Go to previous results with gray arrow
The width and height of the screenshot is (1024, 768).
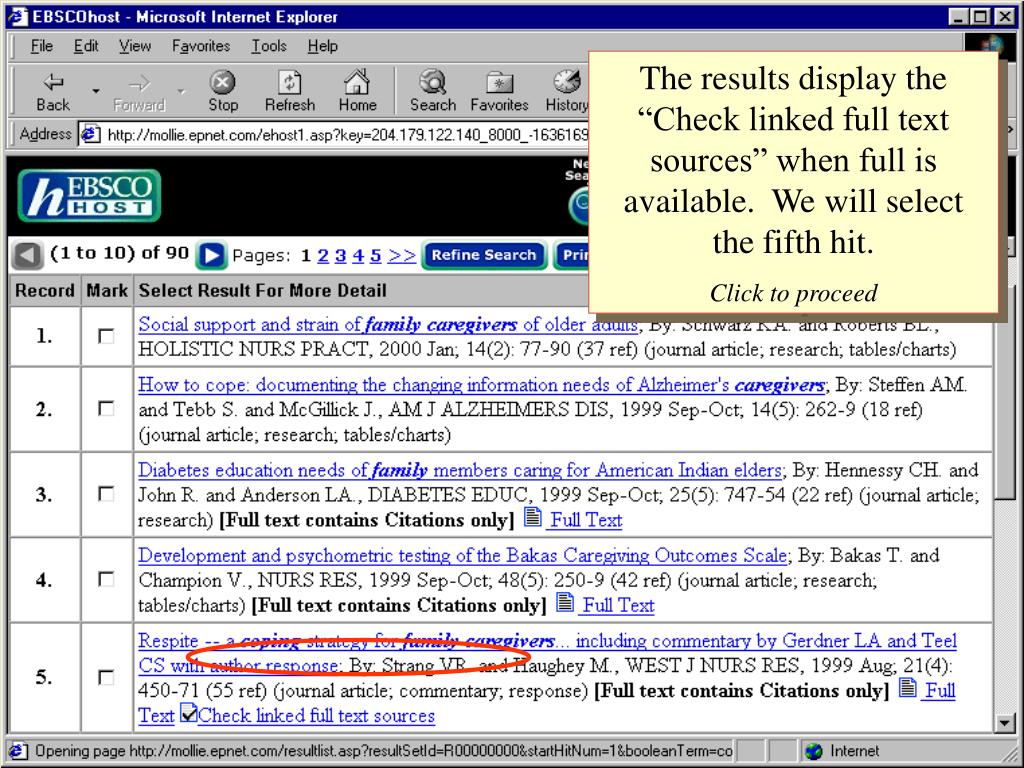tap(27, 255)
